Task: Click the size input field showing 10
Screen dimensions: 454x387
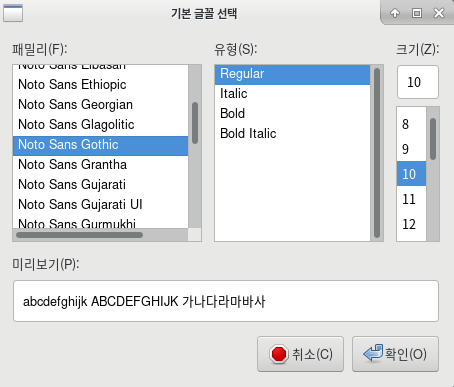Action: [x=418, y=82]
